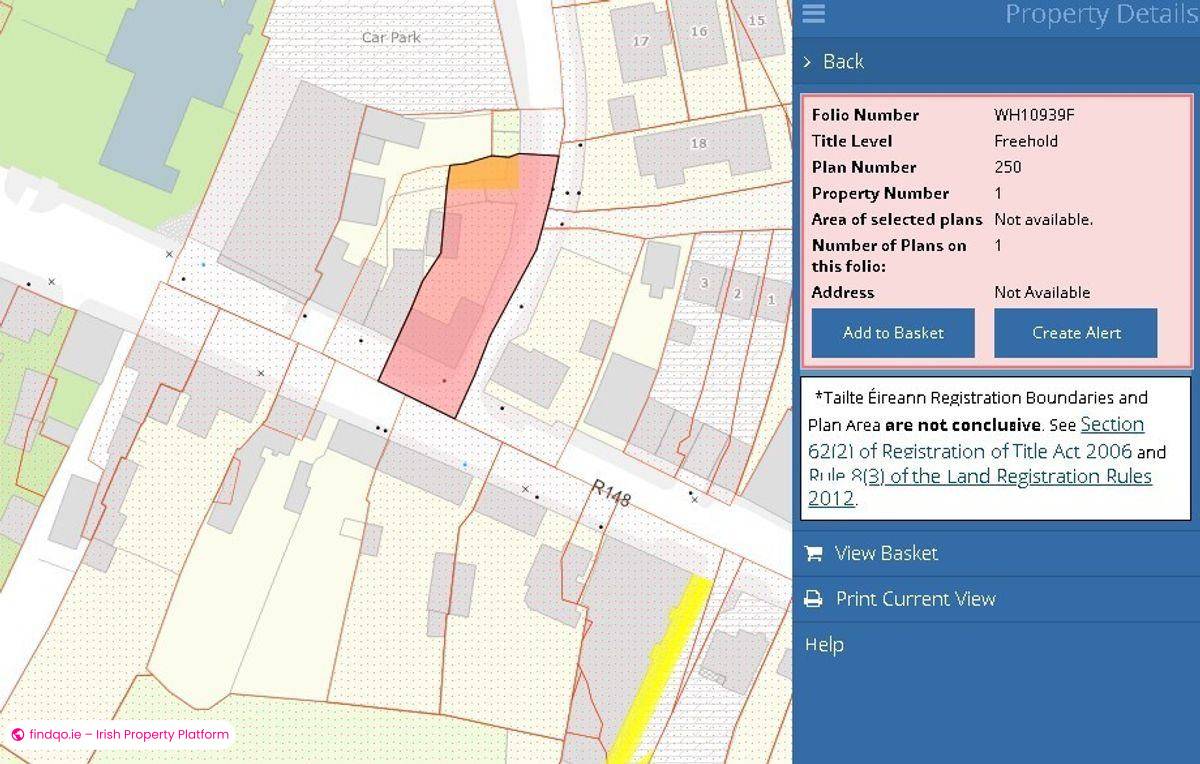This screenshot has width=1200, height=764.
Task: Open Rule 8(3) Land Registration Rules link
Action: tap(980, 487)
